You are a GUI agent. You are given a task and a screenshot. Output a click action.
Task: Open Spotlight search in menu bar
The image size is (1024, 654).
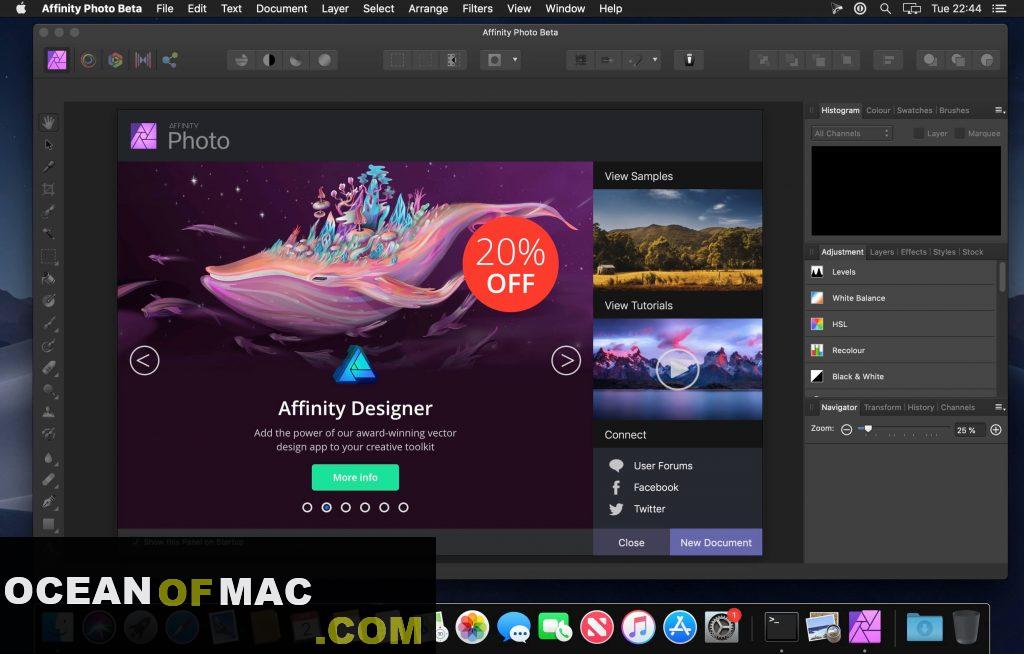coord(885,8)
